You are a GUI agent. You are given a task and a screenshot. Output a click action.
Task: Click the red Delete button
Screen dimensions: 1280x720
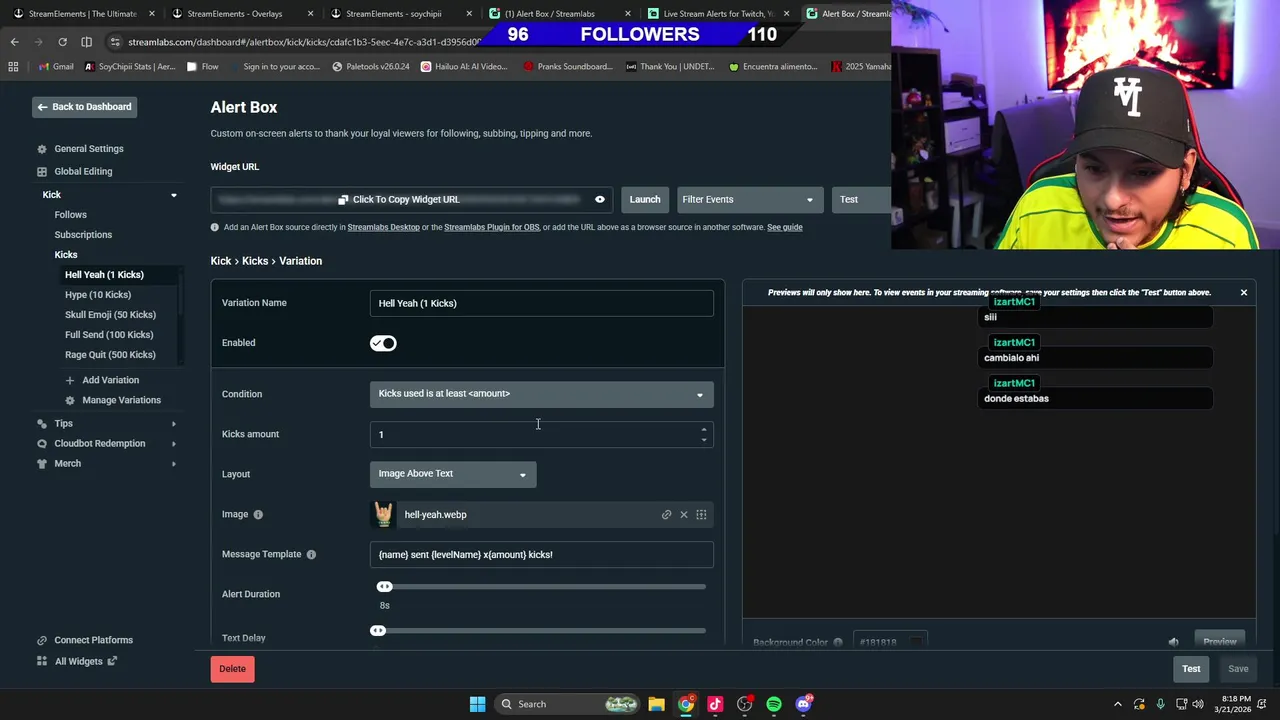click(x=232, y=669)
